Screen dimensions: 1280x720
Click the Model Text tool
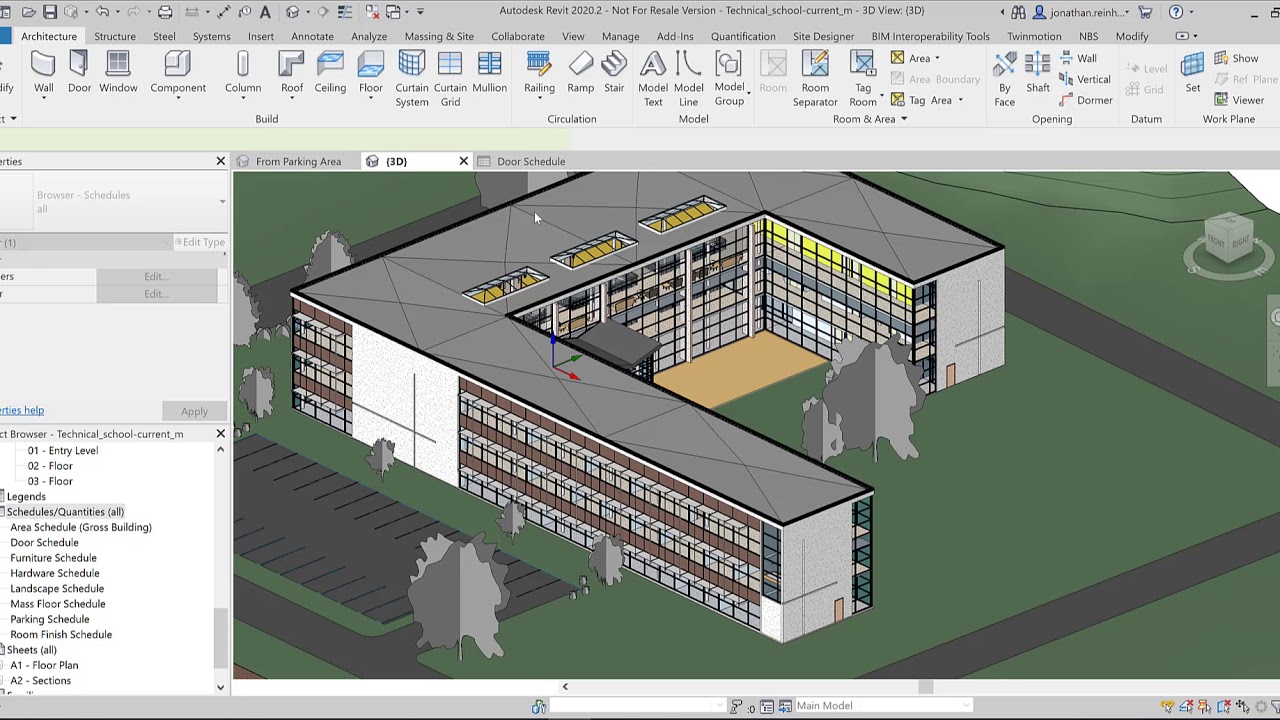tap(653, 79)
